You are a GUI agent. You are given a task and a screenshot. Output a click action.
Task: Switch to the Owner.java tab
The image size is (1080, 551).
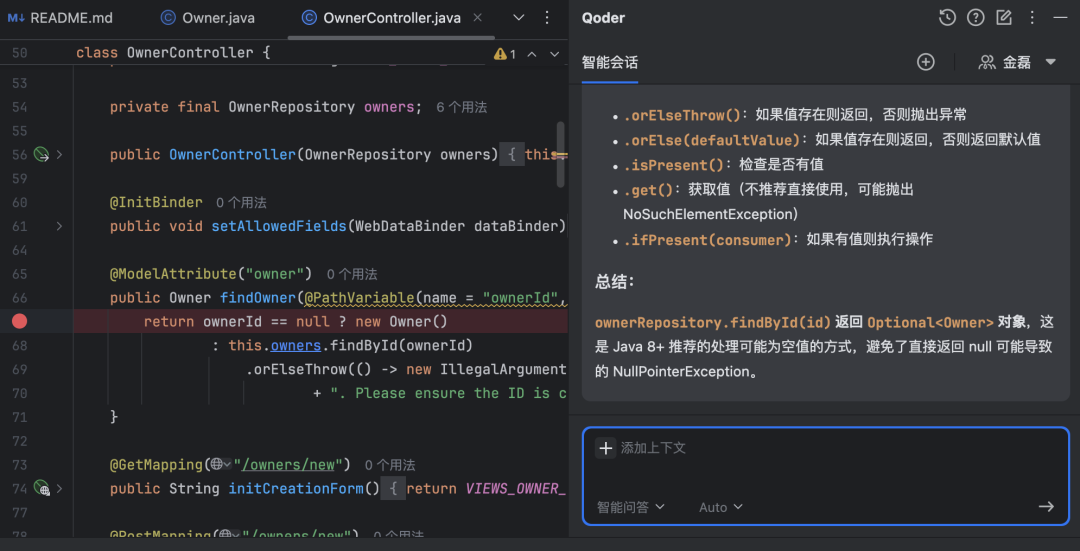(207, 18)
